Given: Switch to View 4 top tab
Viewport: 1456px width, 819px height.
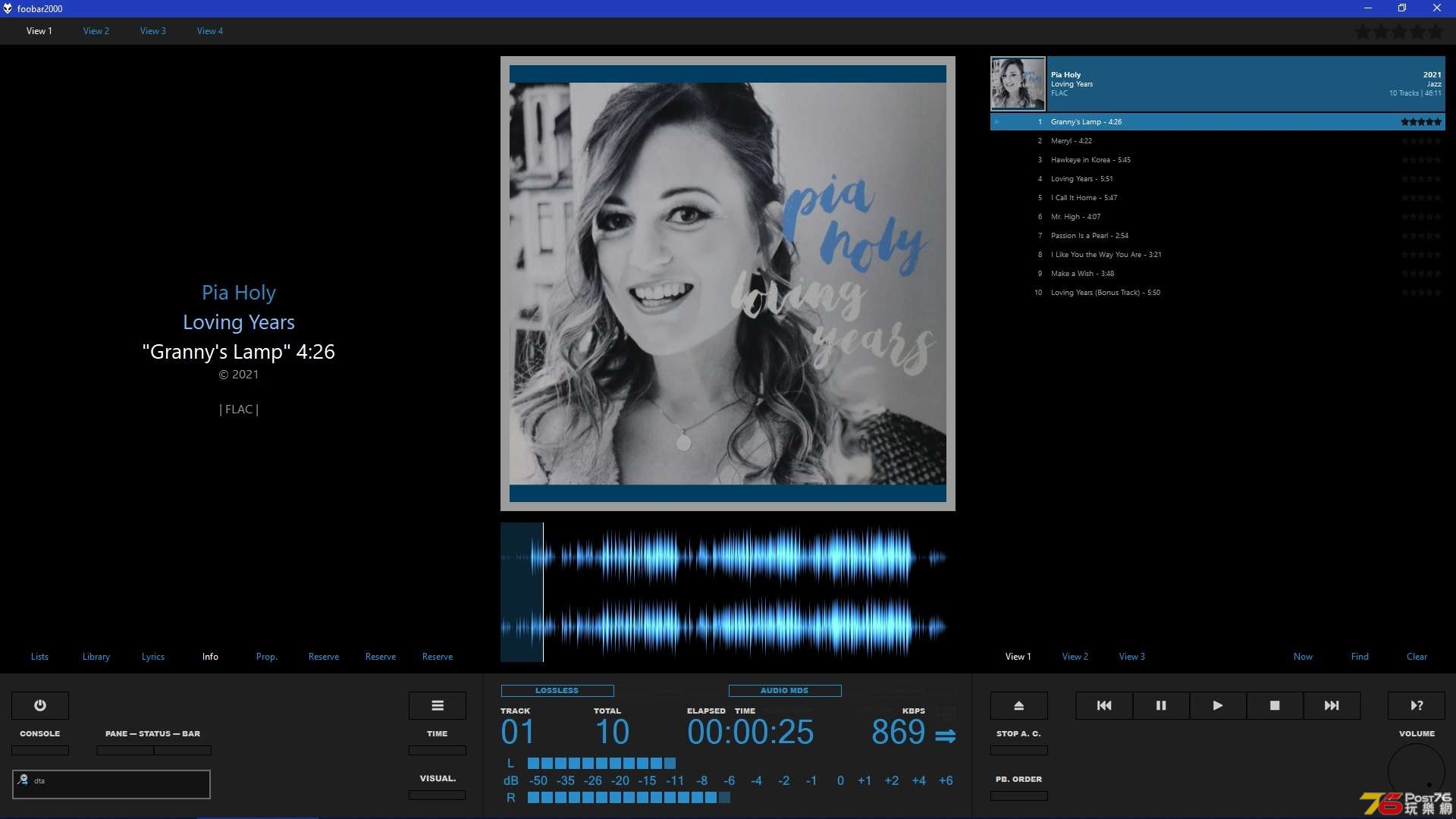Looking at the screenshot, I should 210,31.
